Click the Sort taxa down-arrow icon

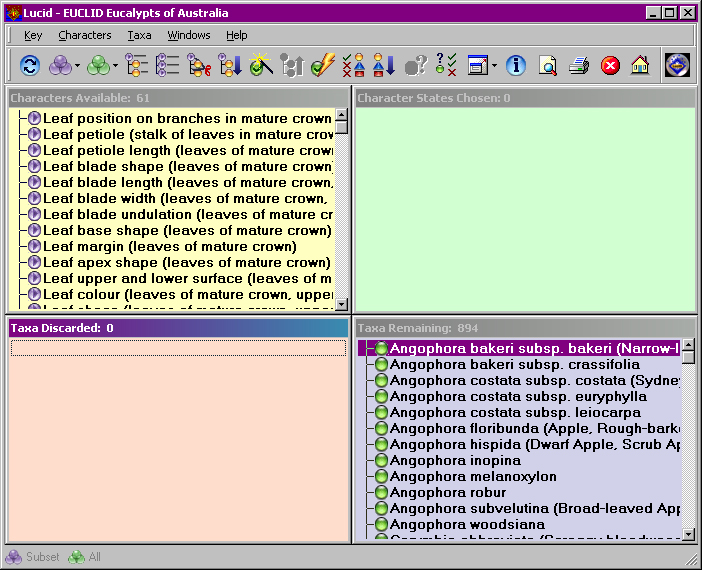pyautogui.click(x=384, y=65)
